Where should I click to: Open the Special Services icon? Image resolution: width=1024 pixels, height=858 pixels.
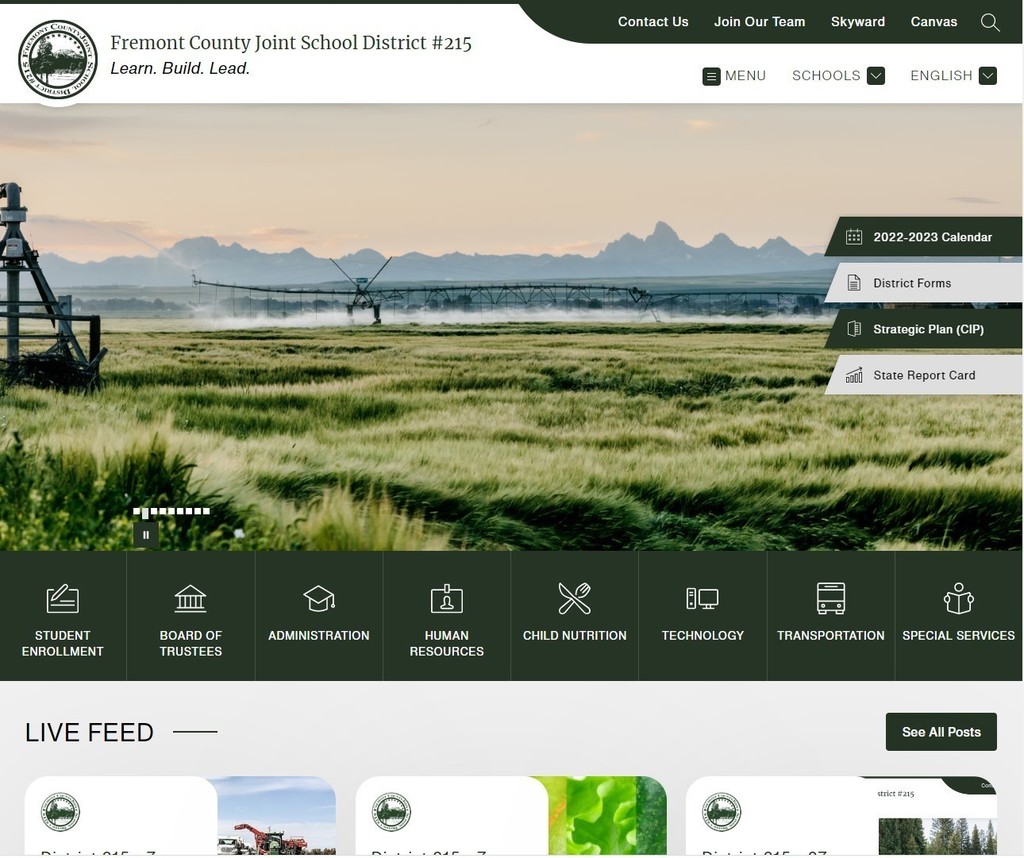pyautogui.click(x=958, y=599)
